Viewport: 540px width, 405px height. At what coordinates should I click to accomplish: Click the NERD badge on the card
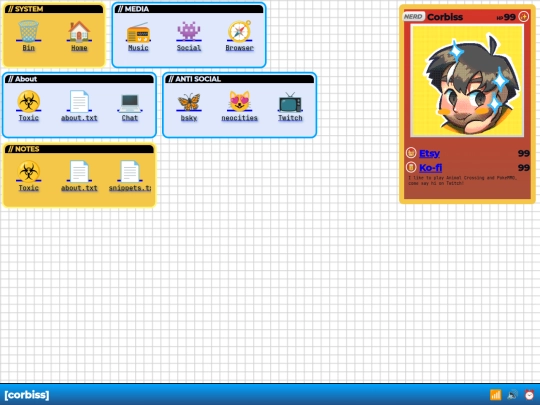point(414,17)
